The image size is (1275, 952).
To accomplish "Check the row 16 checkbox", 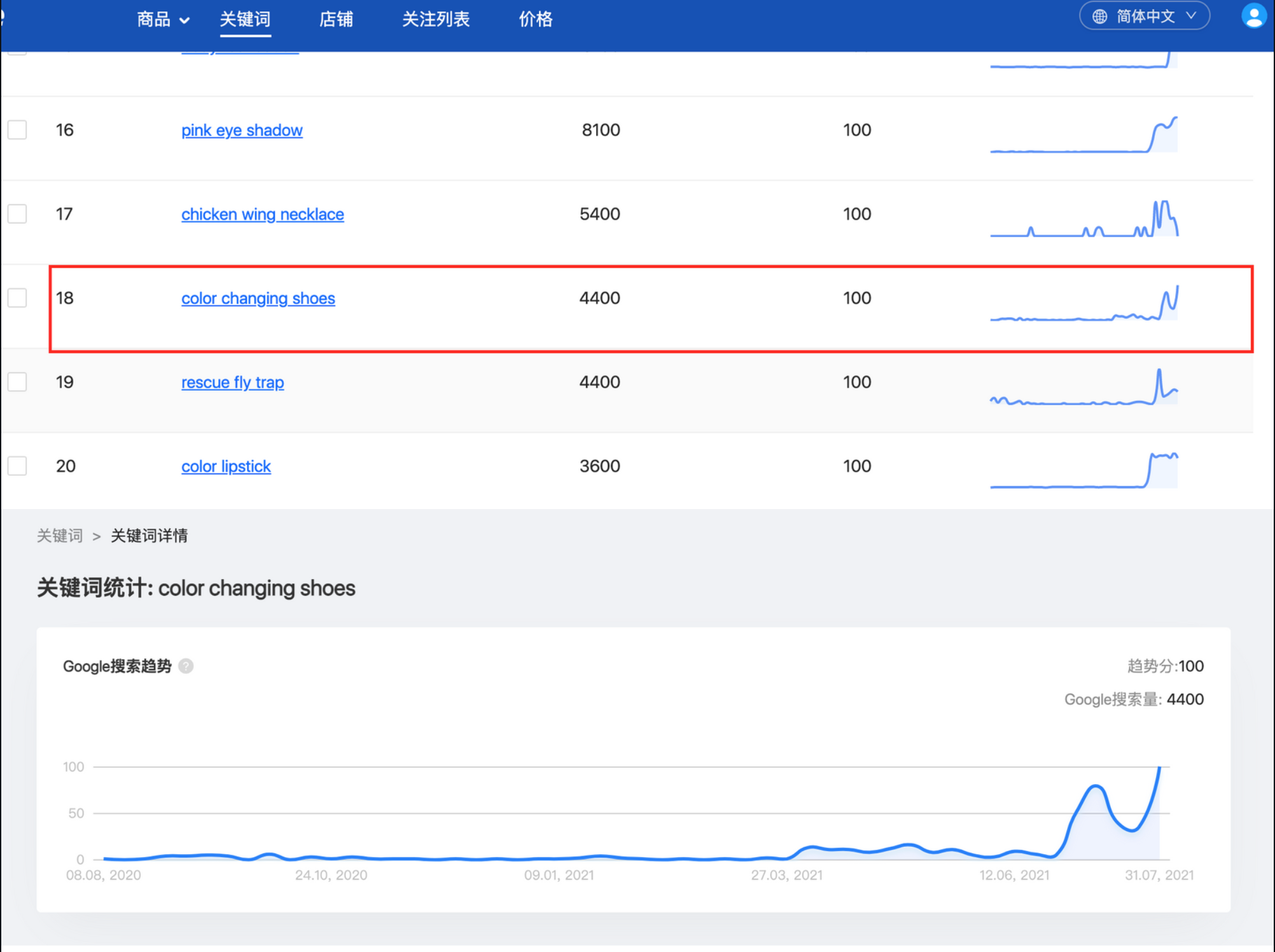I will pyautogui.click(x=17, y=130).
